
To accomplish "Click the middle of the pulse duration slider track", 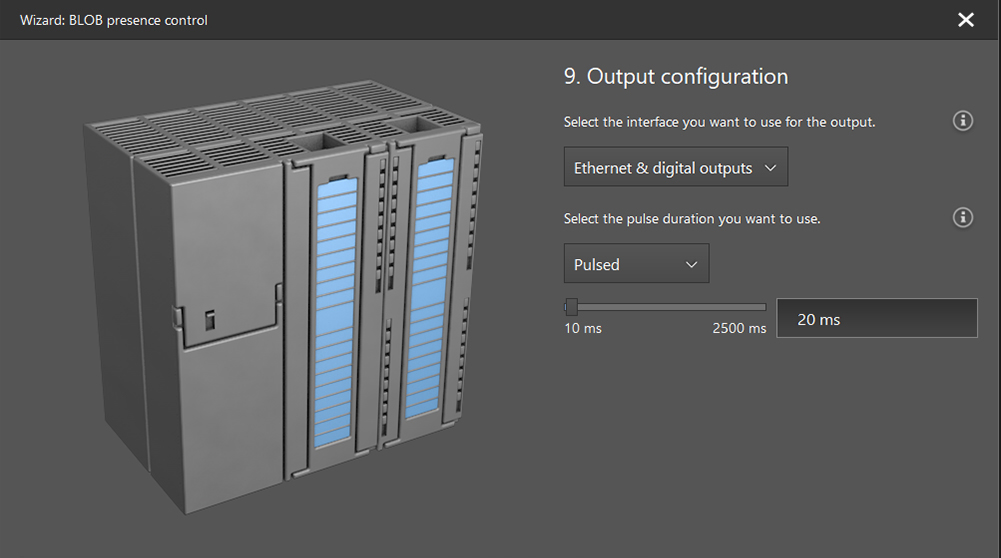I will click(666, 307).
